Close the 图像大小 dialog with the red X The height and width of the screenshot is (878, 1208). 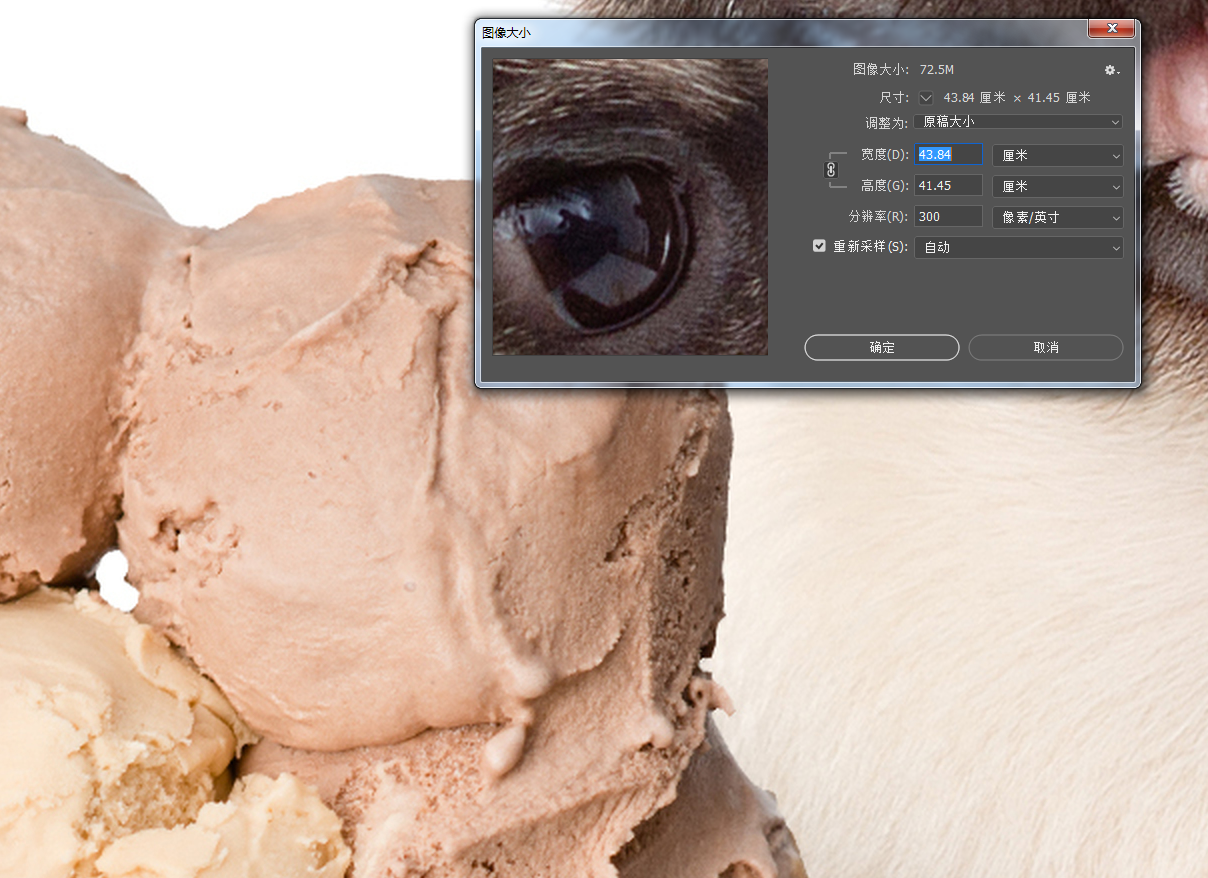coord(1112,30)
